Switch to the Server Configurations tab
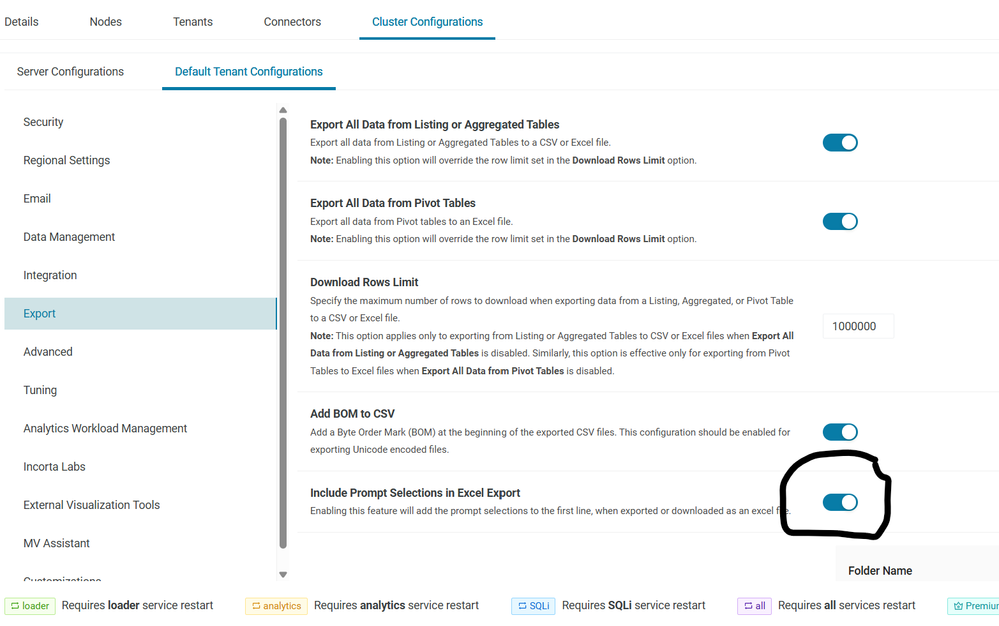 click(x=70, y=72)
